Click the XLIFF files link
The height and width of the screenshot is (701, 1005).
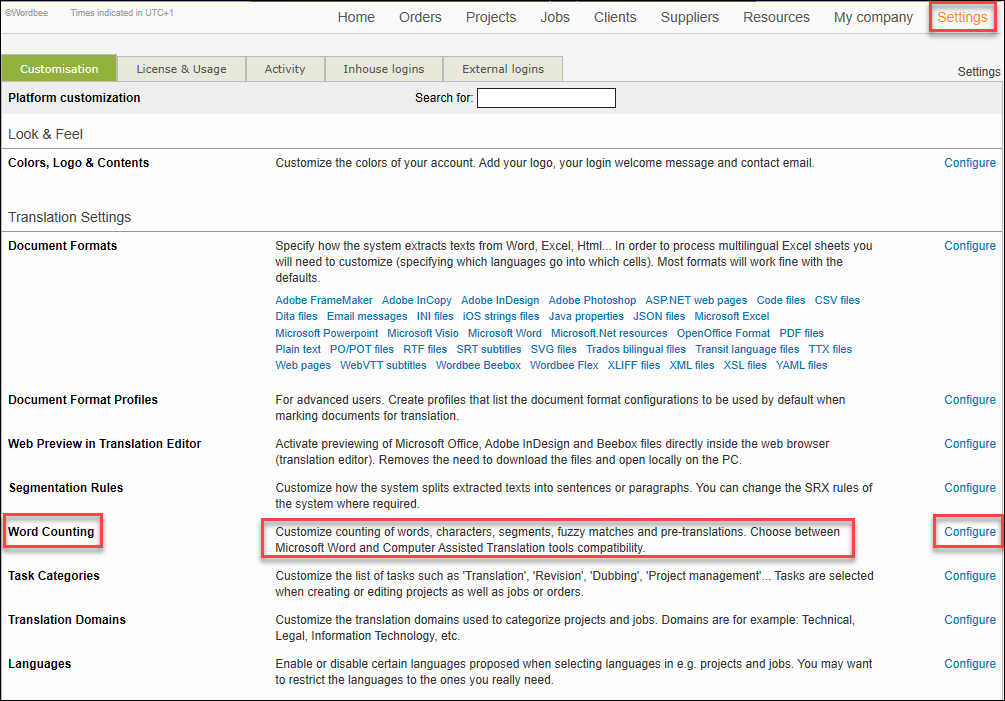point(634,365)
